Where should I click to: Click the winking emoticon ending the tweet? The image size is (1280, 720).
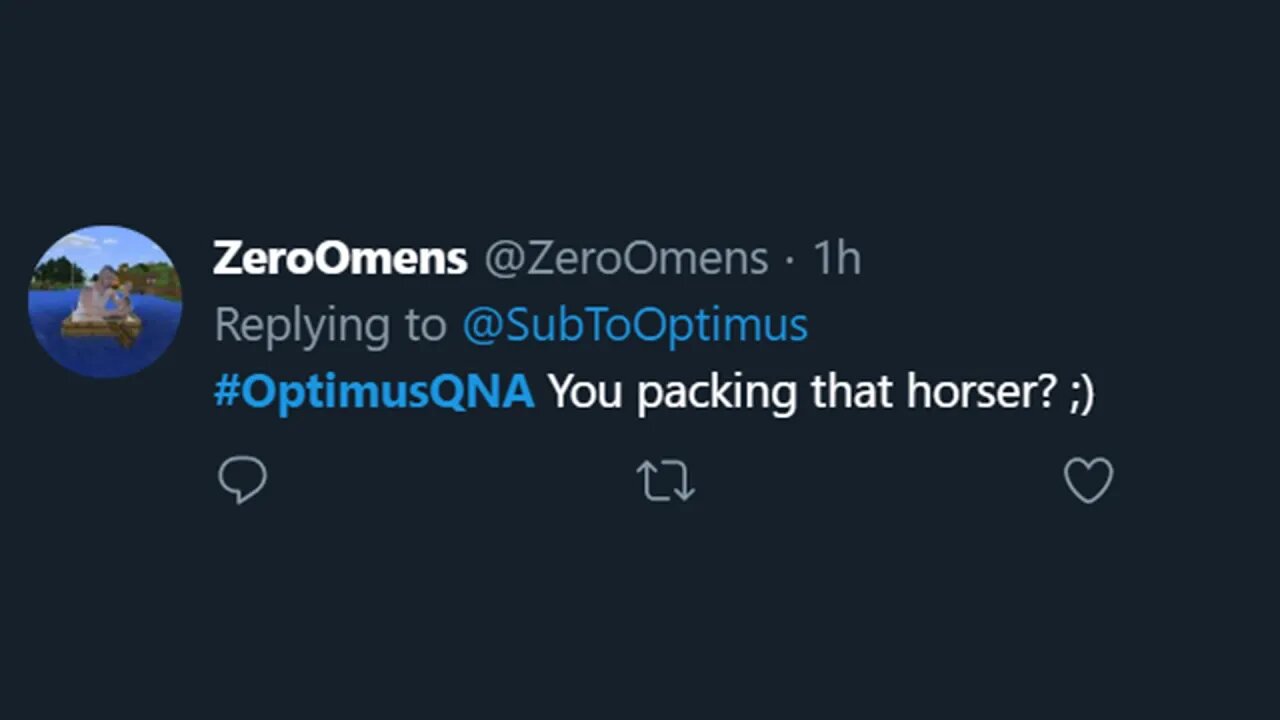point(1082,392)
